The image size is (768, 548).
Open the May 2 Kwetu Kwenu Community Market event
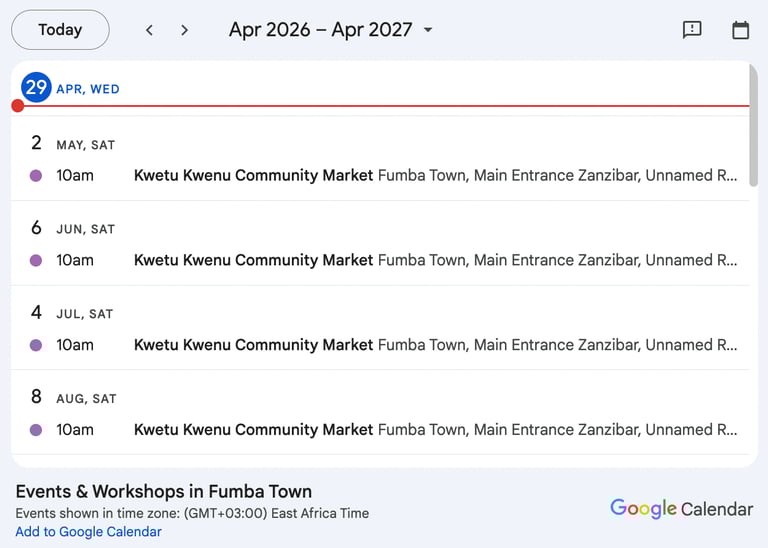(254, 176)
